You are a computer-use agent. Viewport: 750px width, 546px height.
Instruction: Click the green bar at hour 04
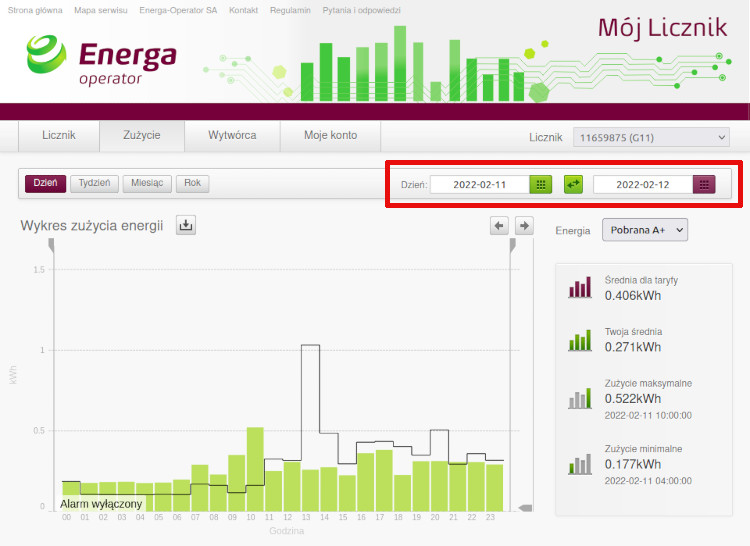144,497
